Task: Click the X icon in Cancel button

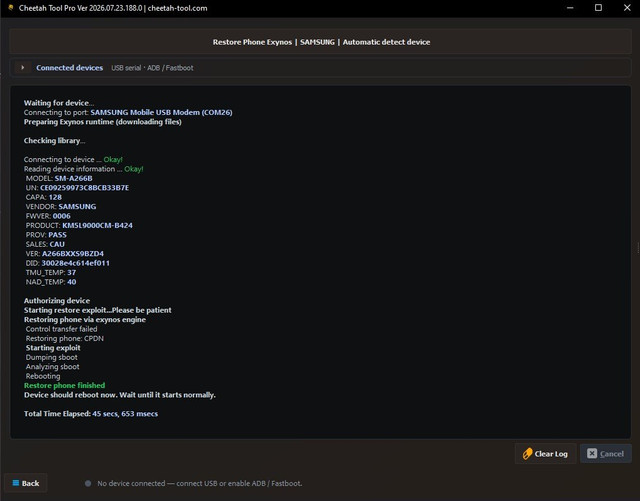Action: pyautogui.click(x=592, y=454)
